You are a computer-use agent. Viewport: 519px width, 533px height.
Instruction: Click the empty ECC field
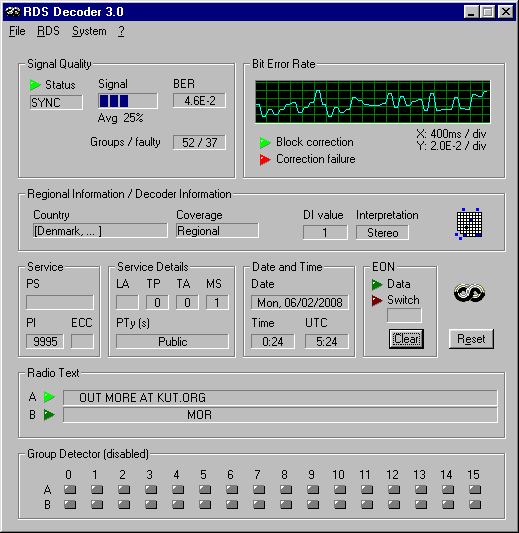82,341
